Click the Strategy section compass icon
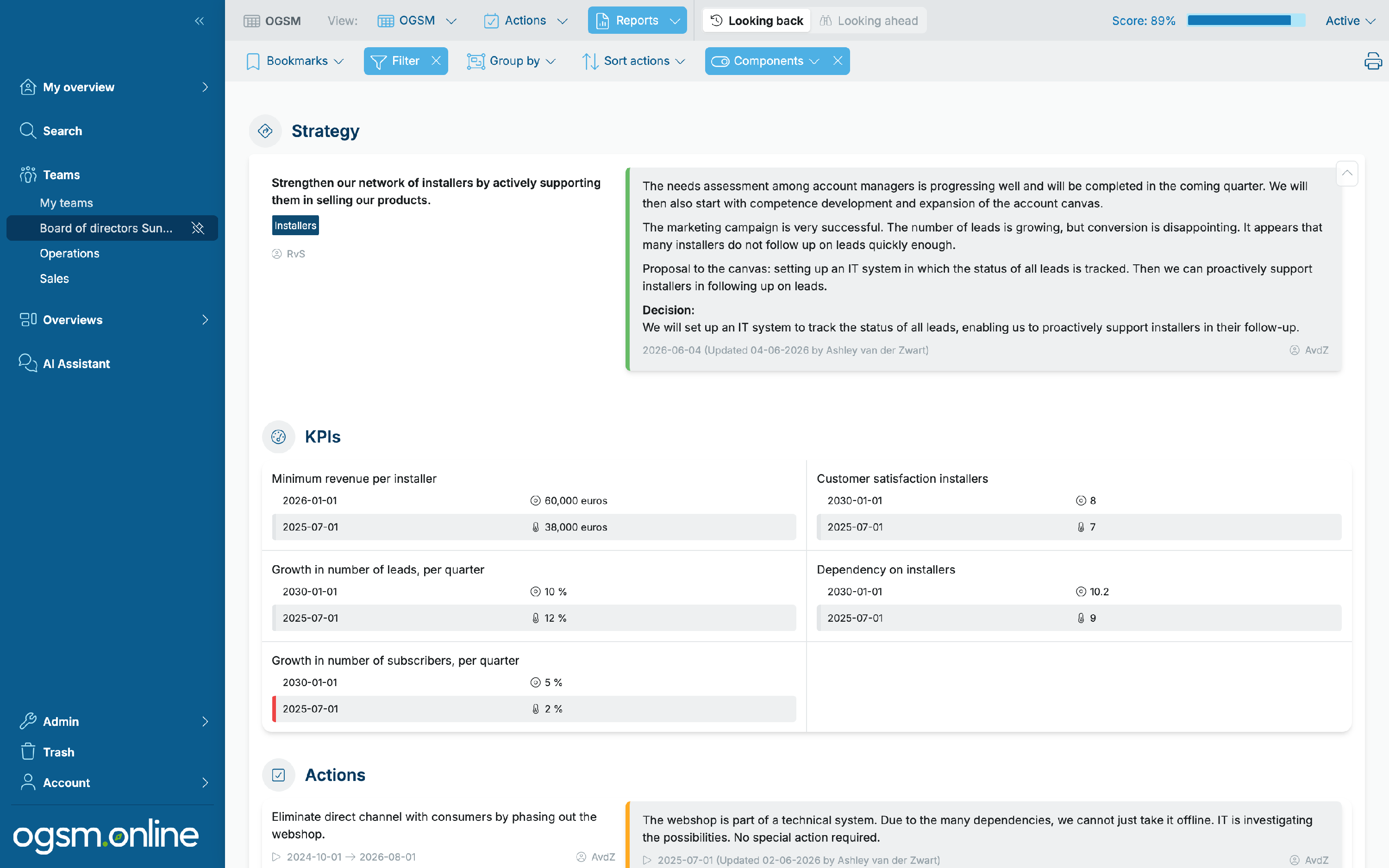The height and width of the screenshot is (868, 1389). tap(265, 131)
